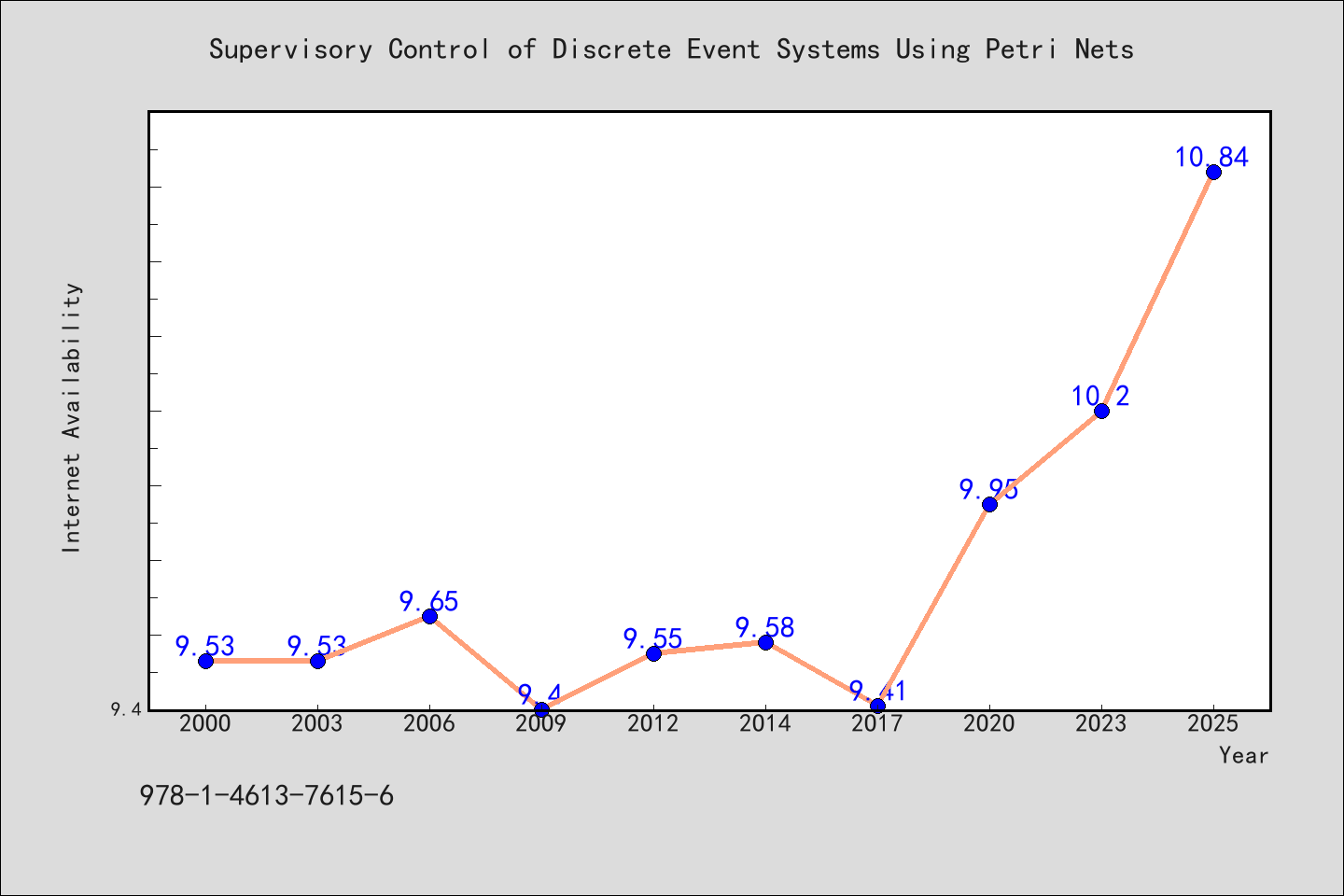Click the 'Internet Availability' y-axis label
Screen dimensions: 1344x896
[x=72, y=417]
